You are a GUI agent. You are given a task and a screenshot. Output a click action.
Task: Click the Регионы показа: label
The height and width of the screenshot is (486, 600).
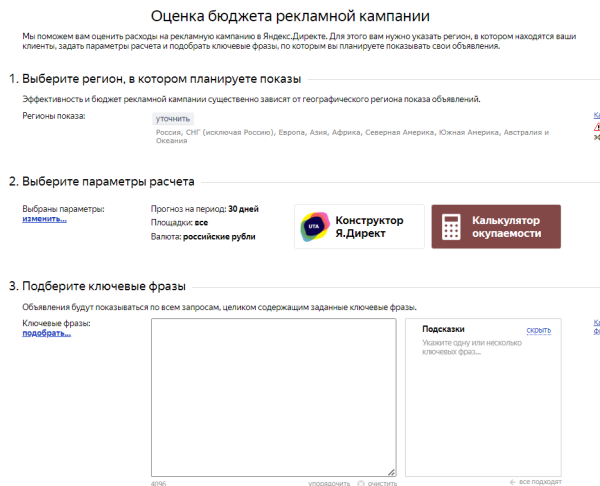click(54, 116)
